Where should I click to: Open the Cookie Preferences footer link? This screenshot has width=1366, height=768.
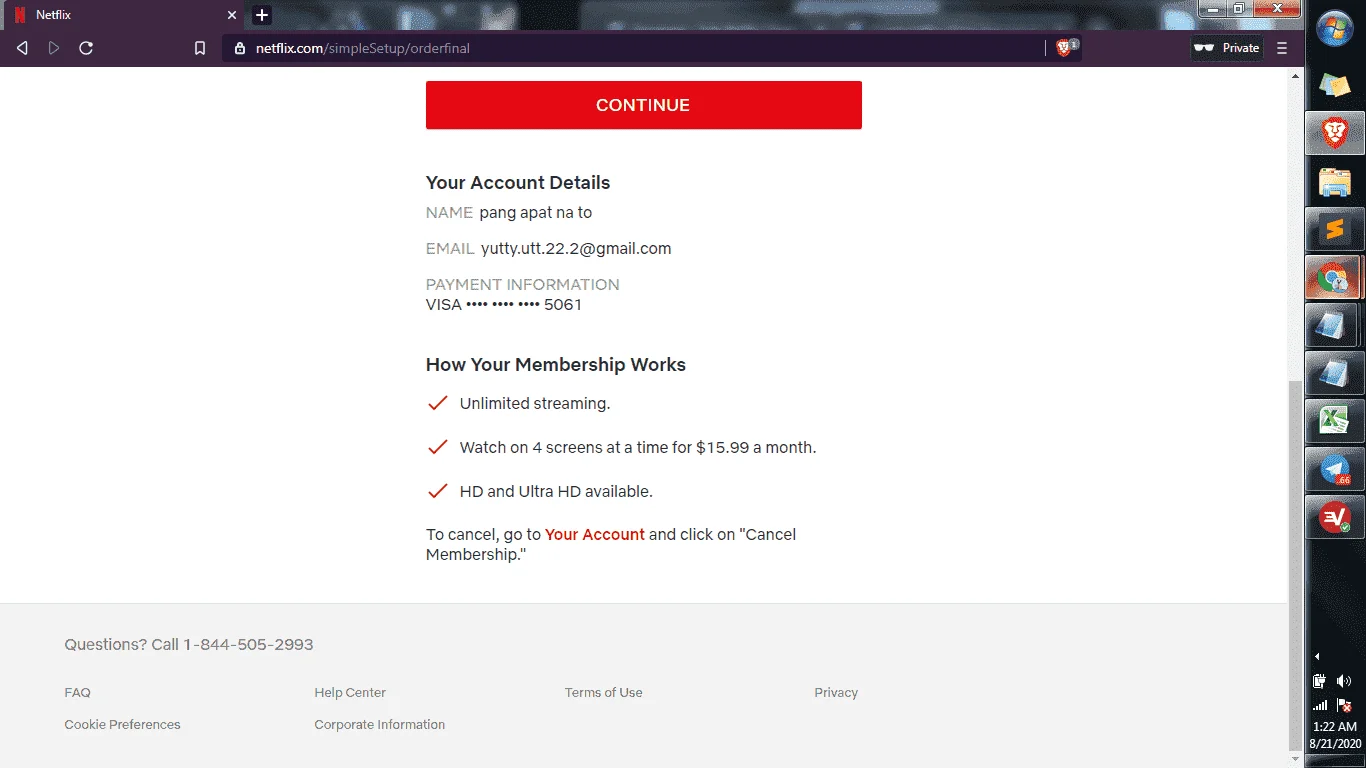122,724
